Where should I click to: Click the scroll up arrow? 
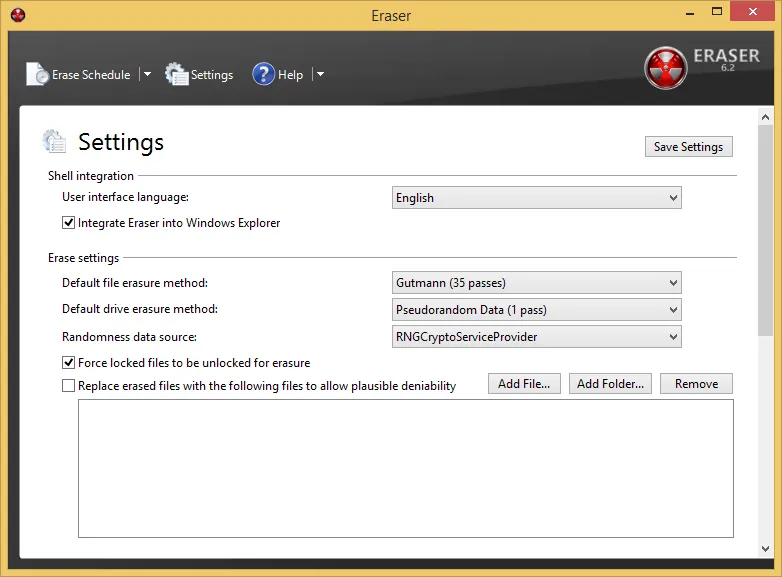coord(766,117)
